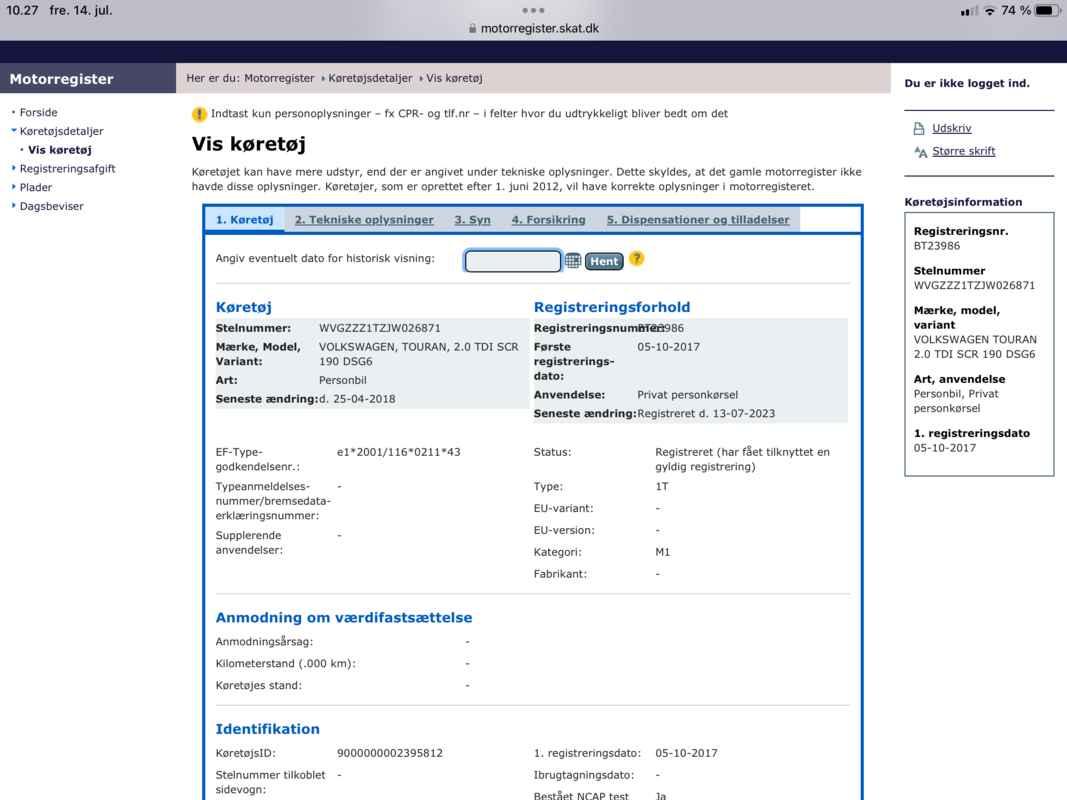Image resolution: width=1067 pixels, height=800 pixels.
Task: Tap the three dots at top center
Action: tap(533, 10)
